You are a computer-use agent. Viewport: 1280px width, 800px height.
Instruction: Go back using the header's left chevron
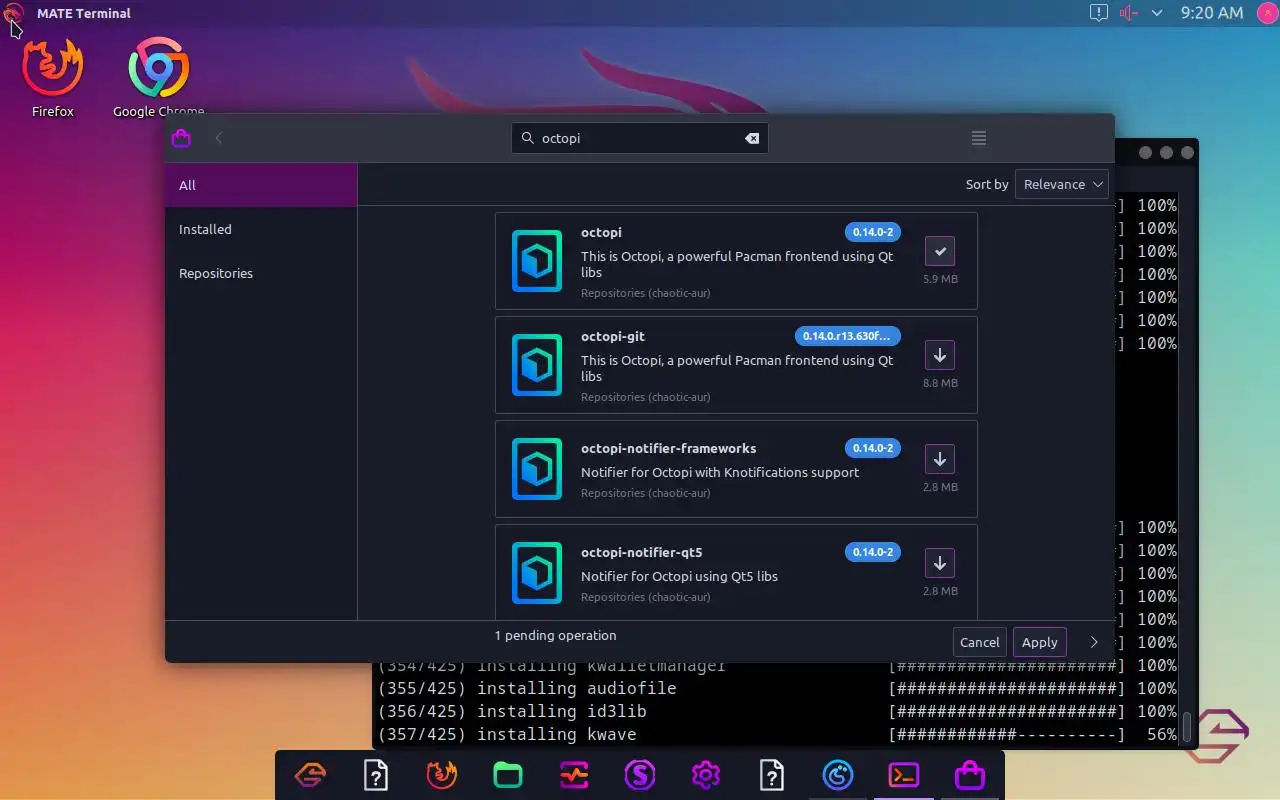219,138
